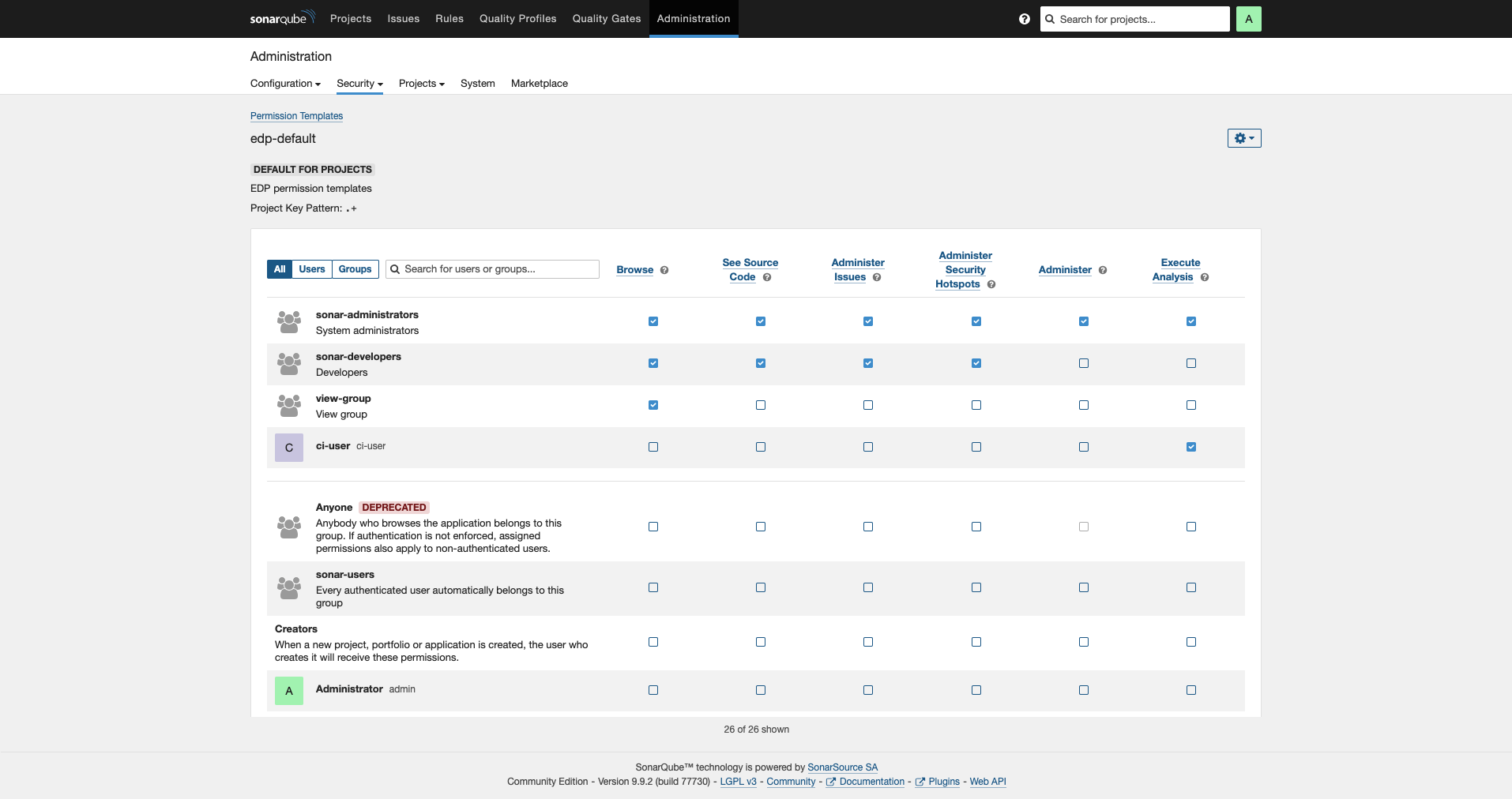
Task: Click the Execute Analysis help icon
Action: point(1205,277)
